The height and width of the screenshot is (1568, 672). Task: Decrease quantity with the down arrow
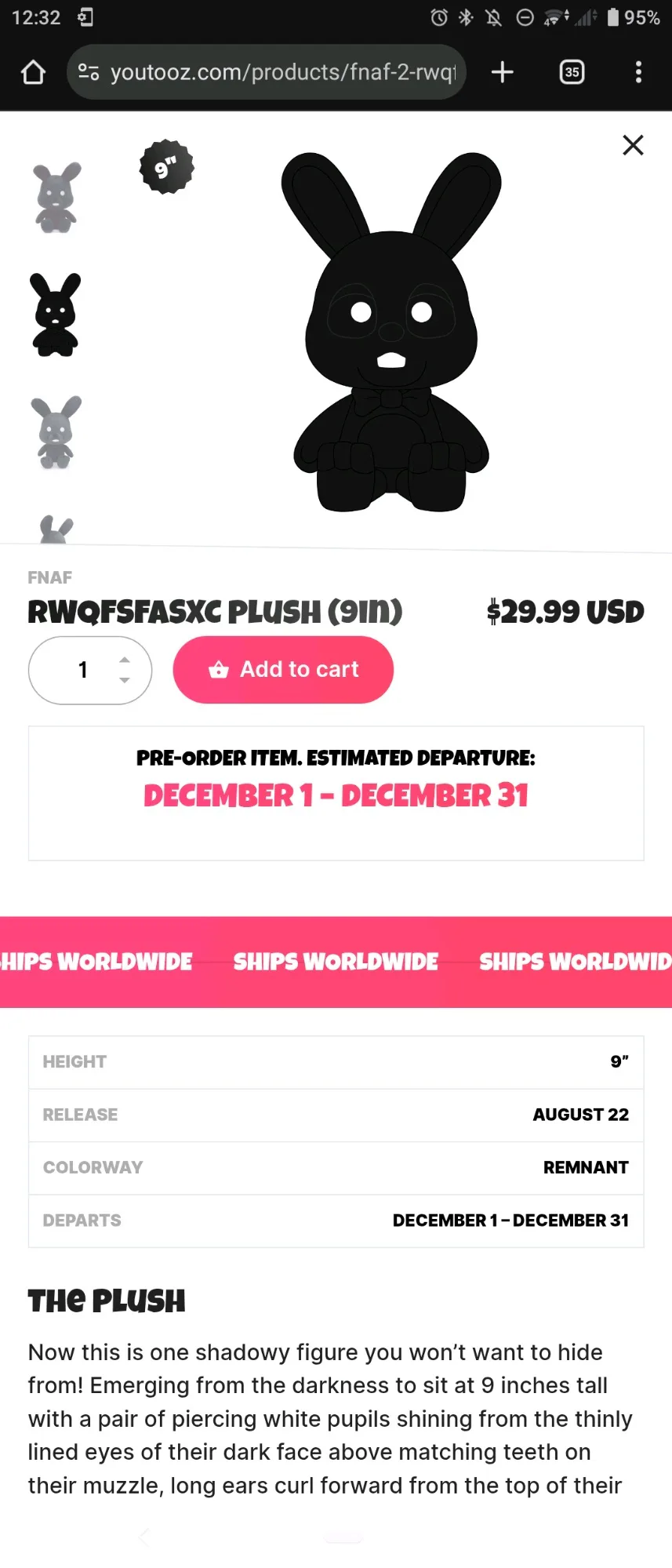tap(125, 680)
